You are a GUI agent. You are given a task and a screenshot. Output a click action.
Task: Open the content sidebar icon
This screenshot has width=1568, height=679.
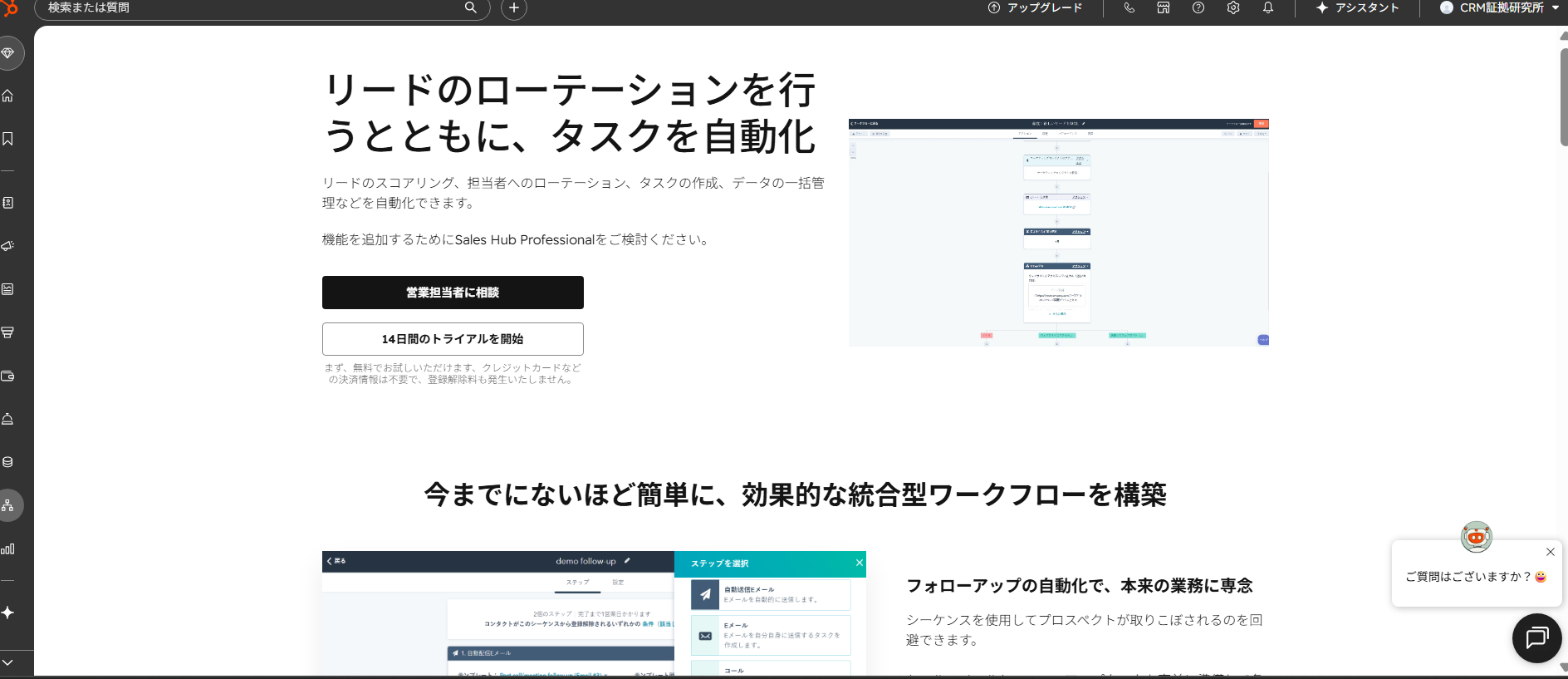(x=8, y=289)
